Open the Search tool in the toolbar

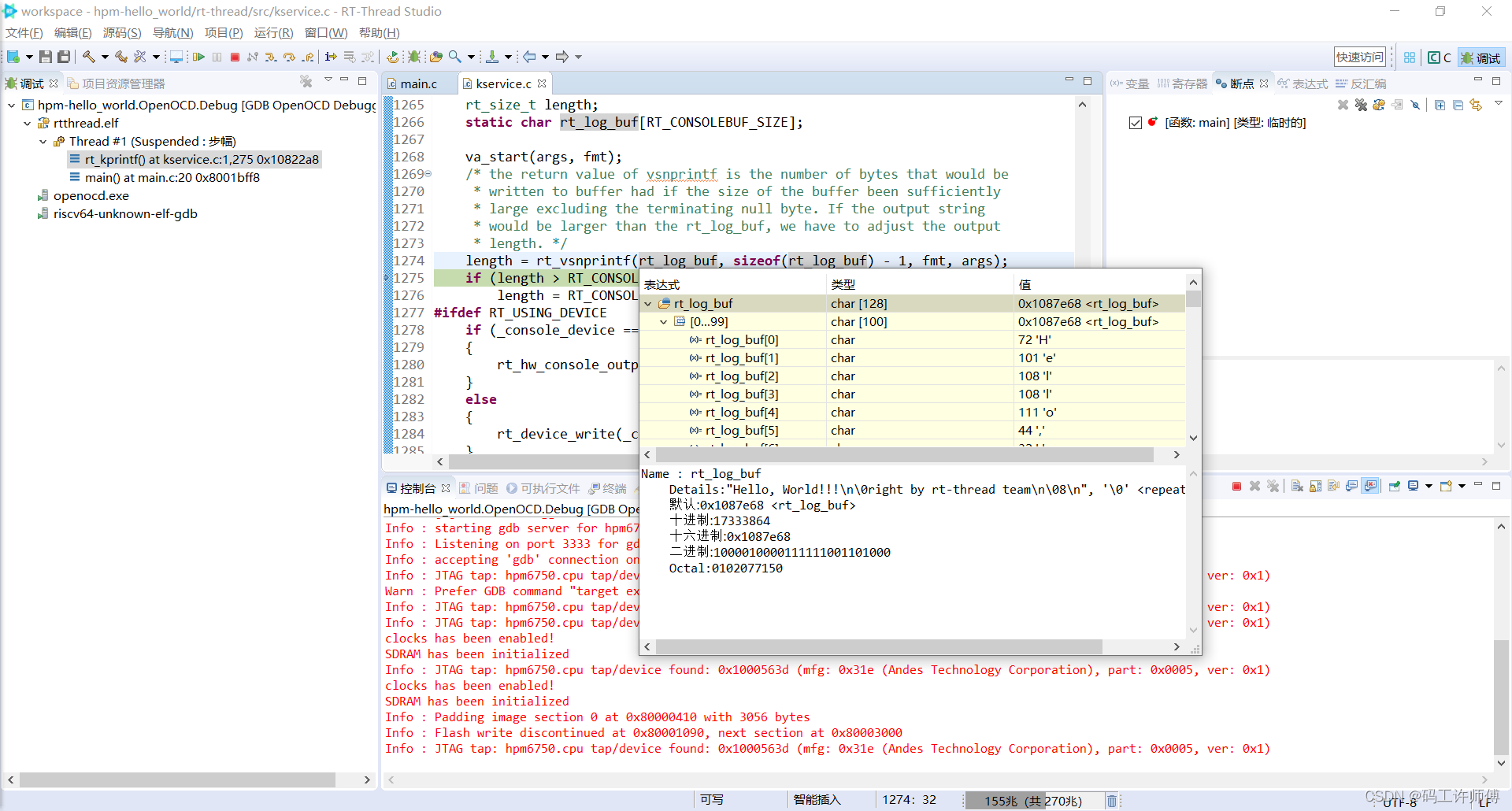tap(455, 57)
